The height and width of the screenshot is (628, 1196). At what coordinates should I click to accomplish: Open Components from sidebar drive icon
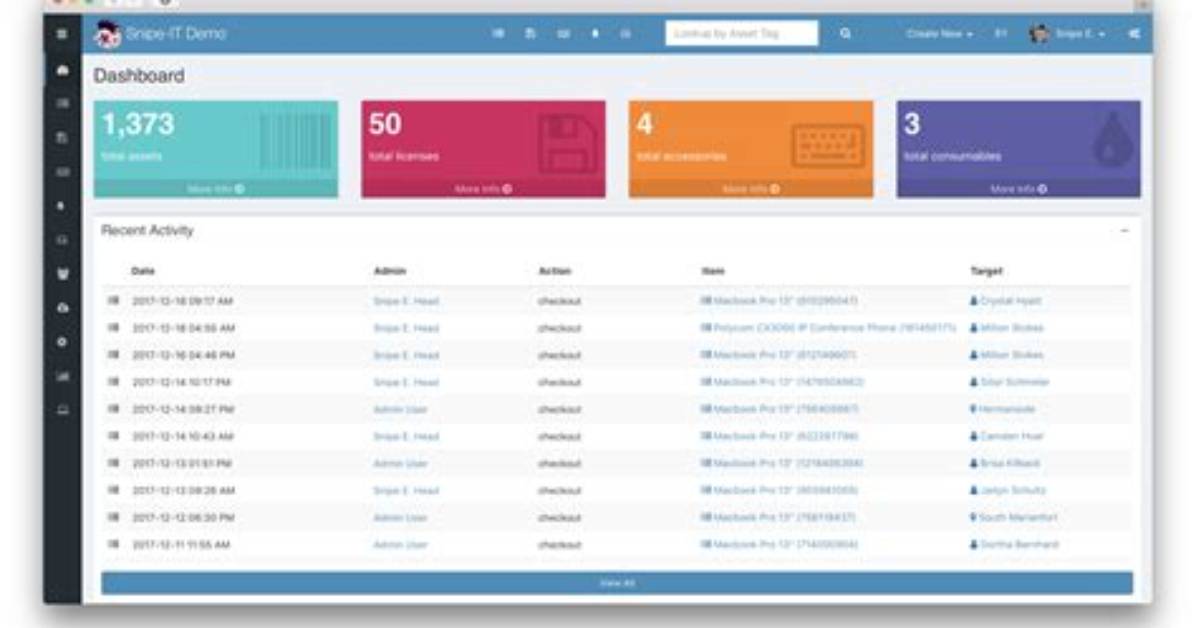click(x=63, y=240)
